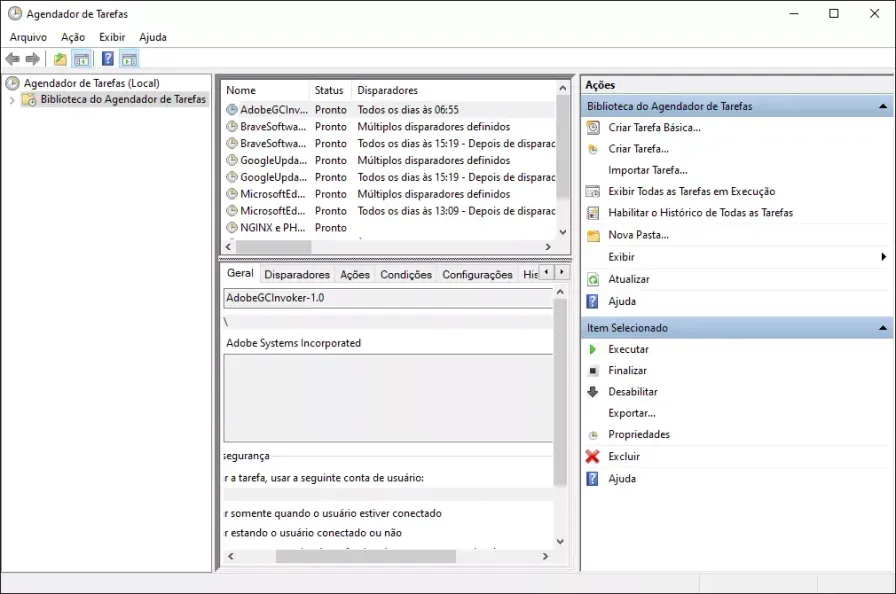Open the Exibir submenu arrow in Ações

click(x=883, y=257)
